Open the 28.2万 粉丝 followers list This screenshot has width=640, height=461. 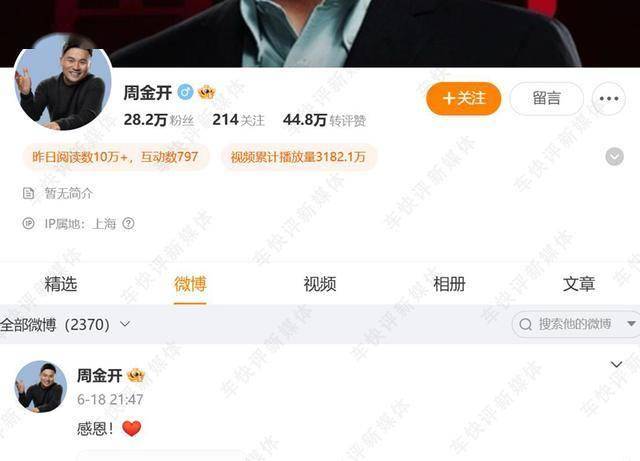coord(159,120)
